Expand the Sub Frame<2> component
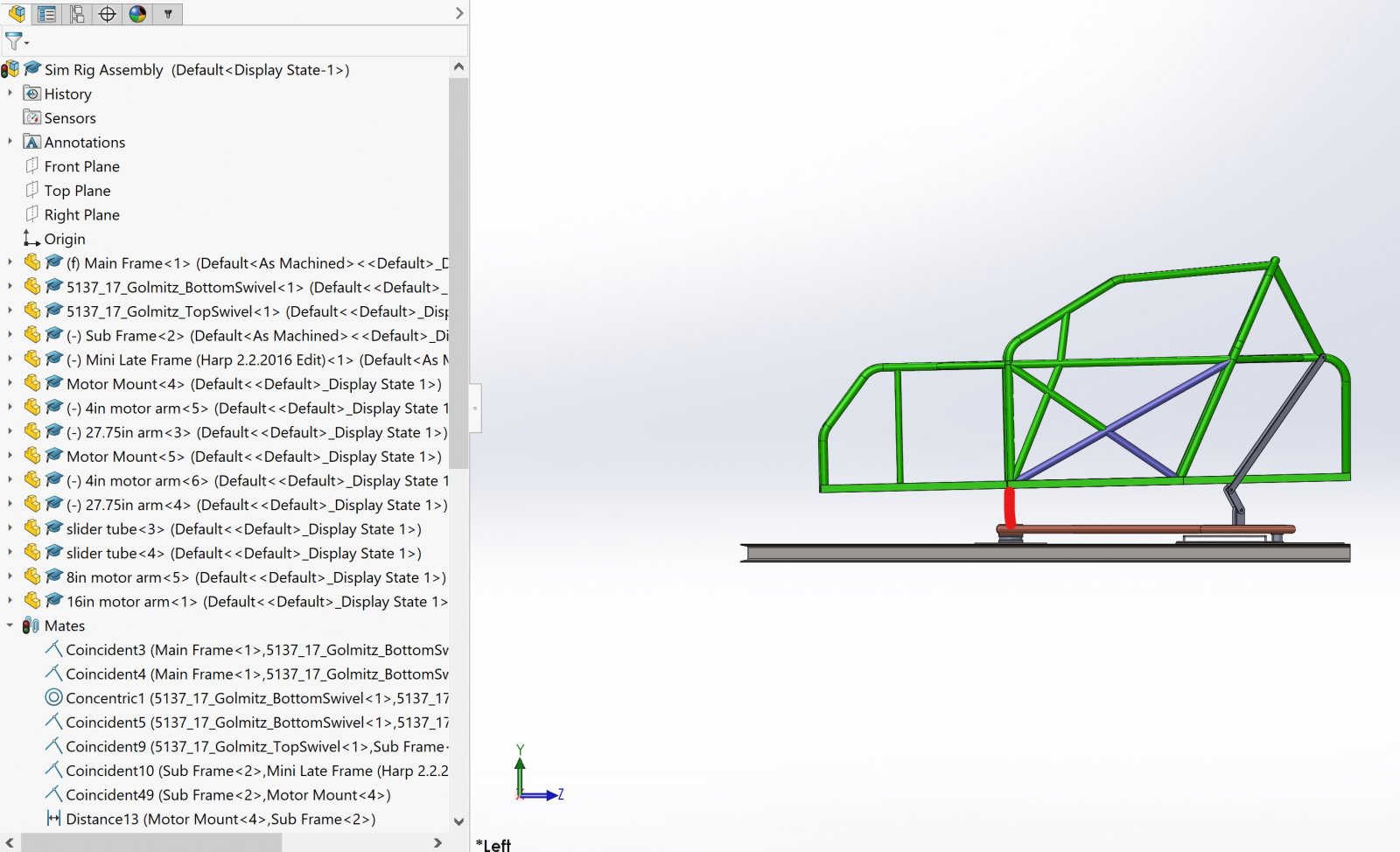The height and width of the screenshot is (852, 1400). click(10, 334)
